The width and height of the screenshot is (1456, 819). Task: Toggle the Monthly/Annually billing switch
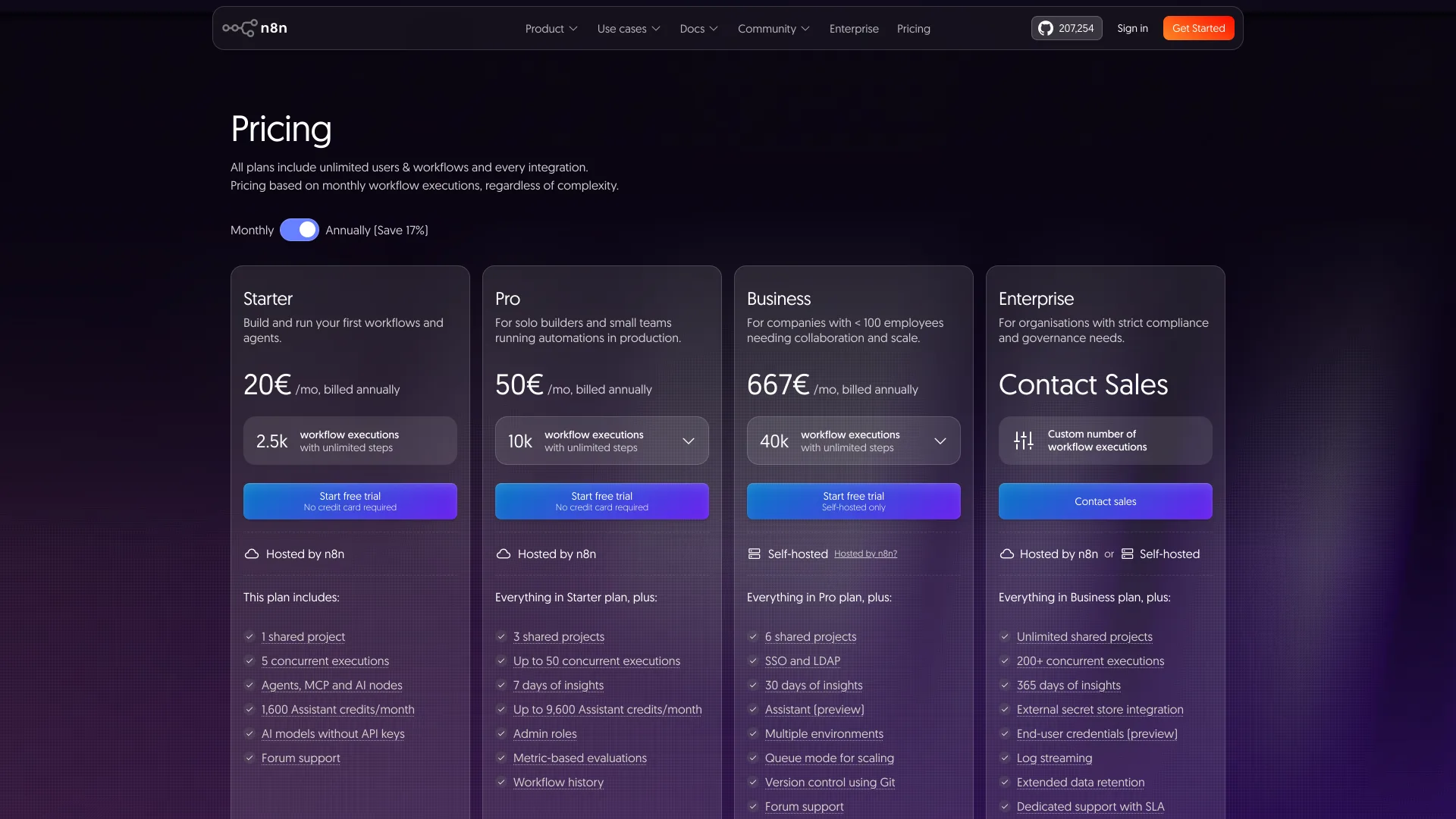click(x=300, y=230)
